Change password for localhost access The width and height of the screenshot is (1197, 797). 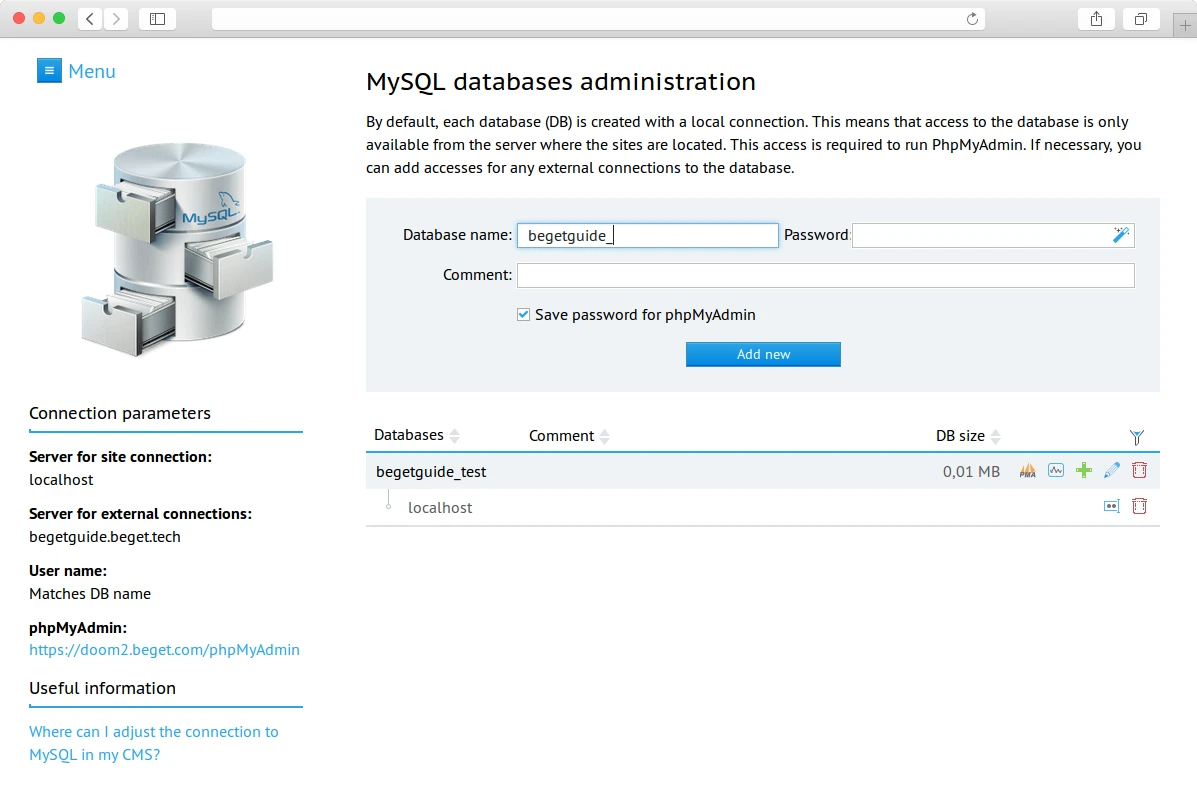click(x=1111, y=506)
